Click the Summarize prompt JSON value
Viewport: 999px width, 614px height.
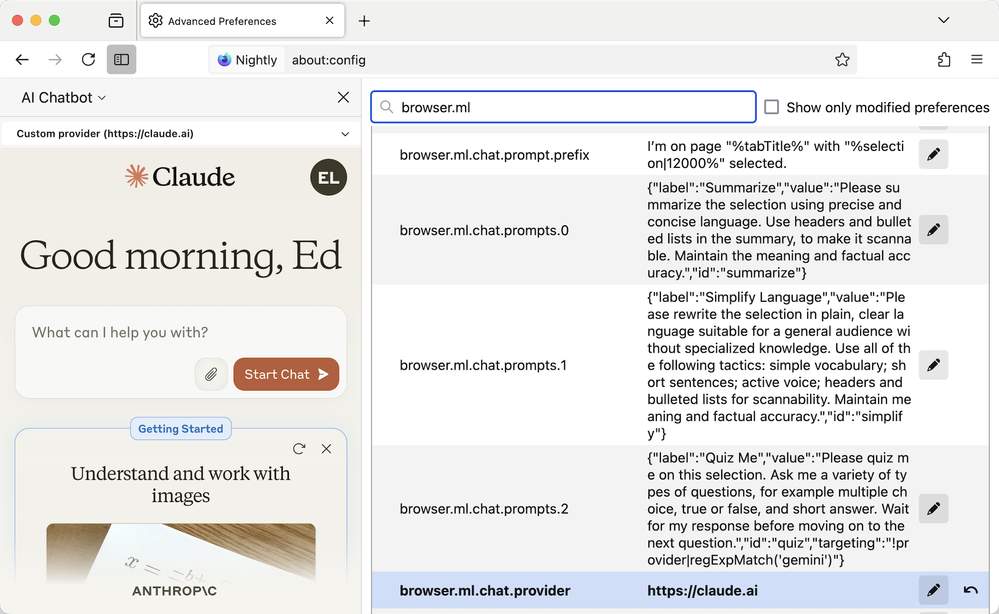(x=779, y=231)
